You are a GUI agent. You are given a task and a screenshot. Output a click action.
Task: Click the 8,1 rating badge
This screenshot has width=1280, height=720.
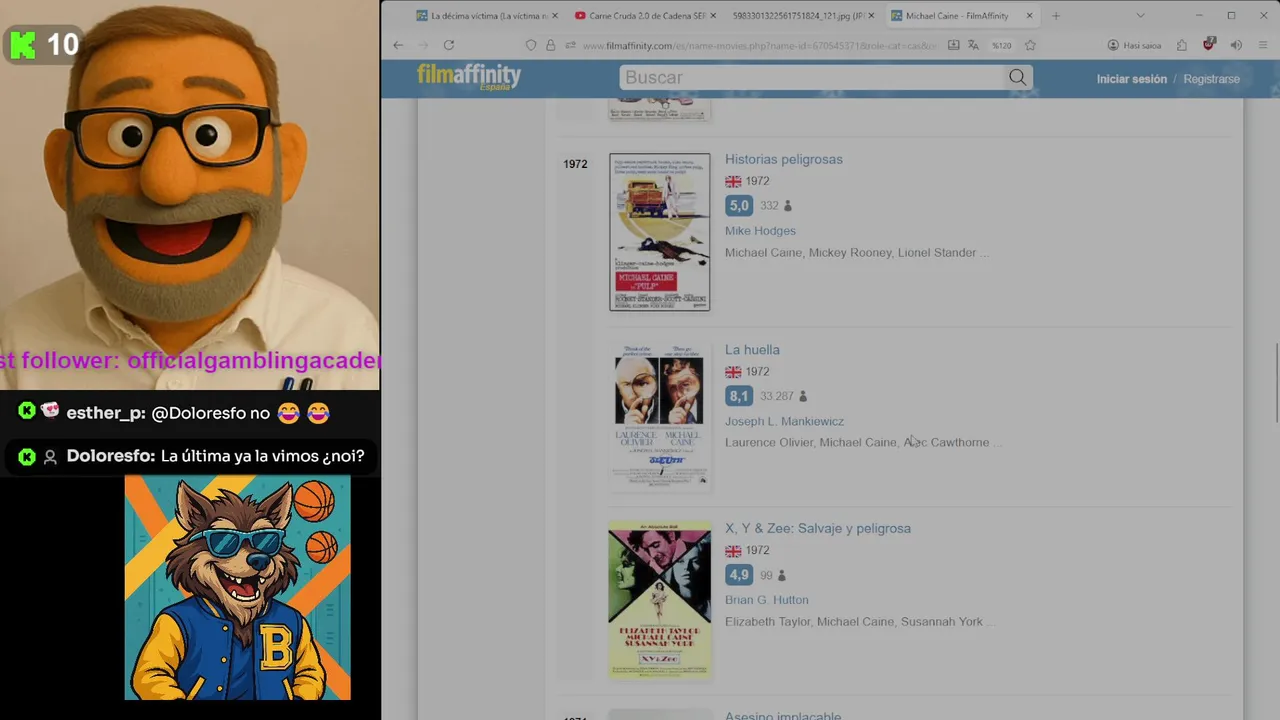[x=738, y=396]
